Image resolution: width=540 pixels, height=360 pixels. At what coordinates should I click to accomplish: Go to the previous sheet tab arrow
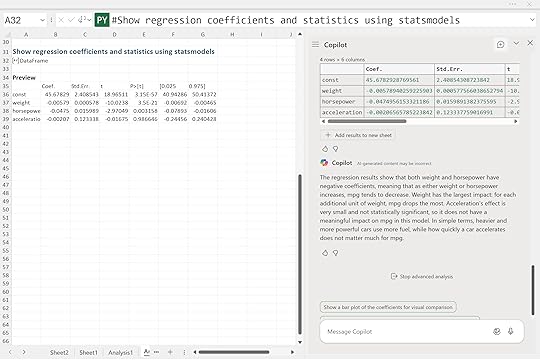tap(10, 352)
